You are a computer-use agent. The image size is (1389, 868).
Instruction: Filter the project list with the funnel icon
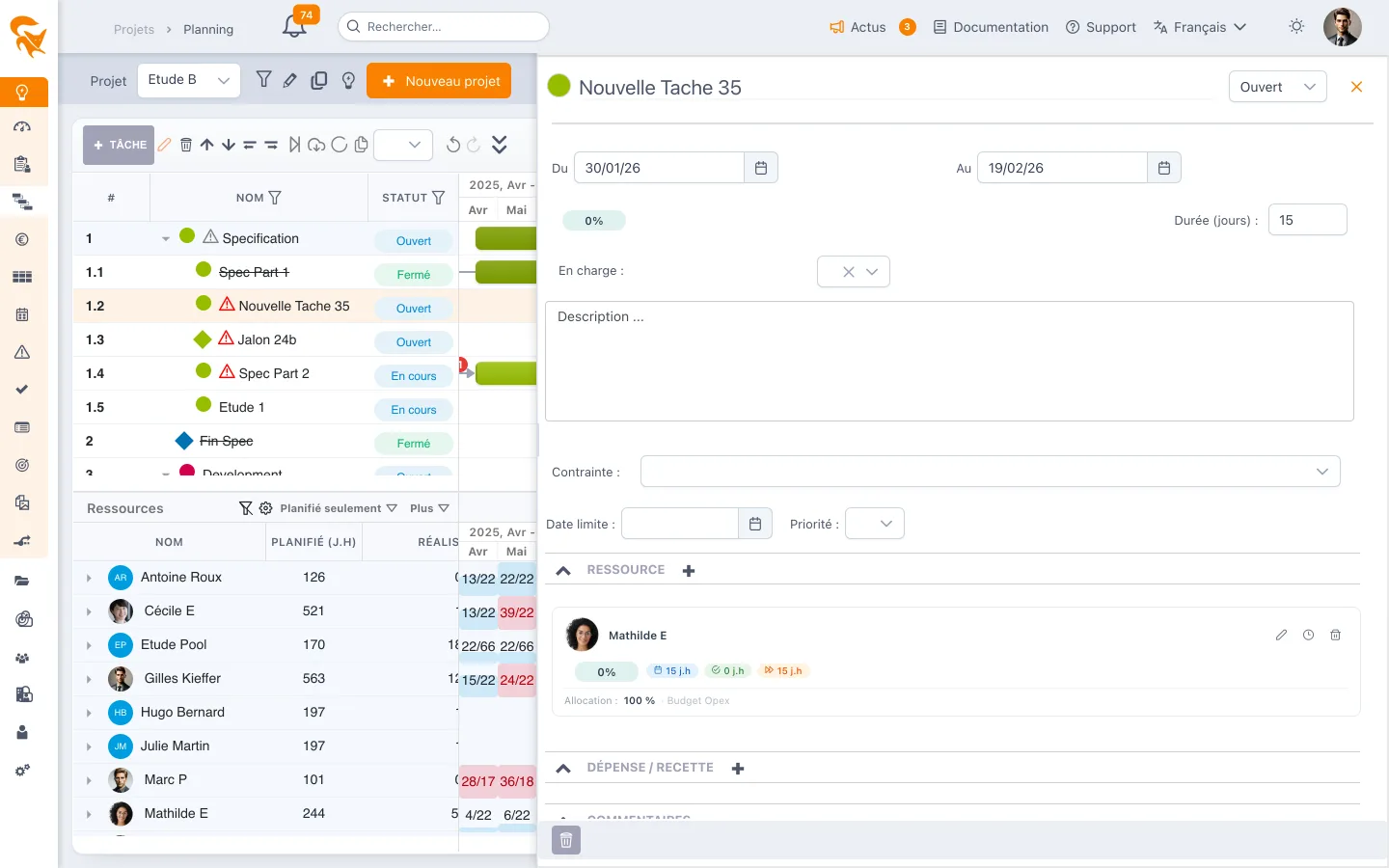[x=263, y=80]
